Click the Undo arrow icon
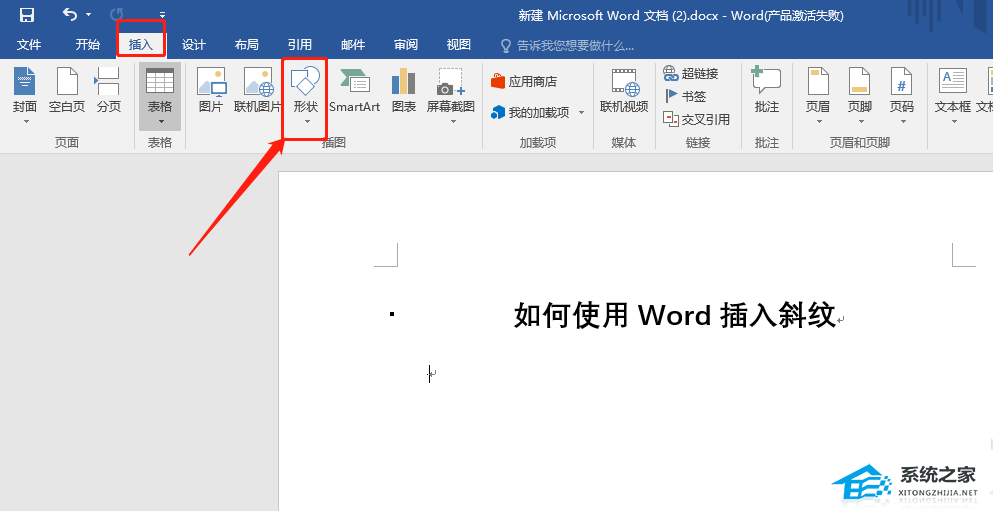 pyautogui.click(x=70, y=15)
